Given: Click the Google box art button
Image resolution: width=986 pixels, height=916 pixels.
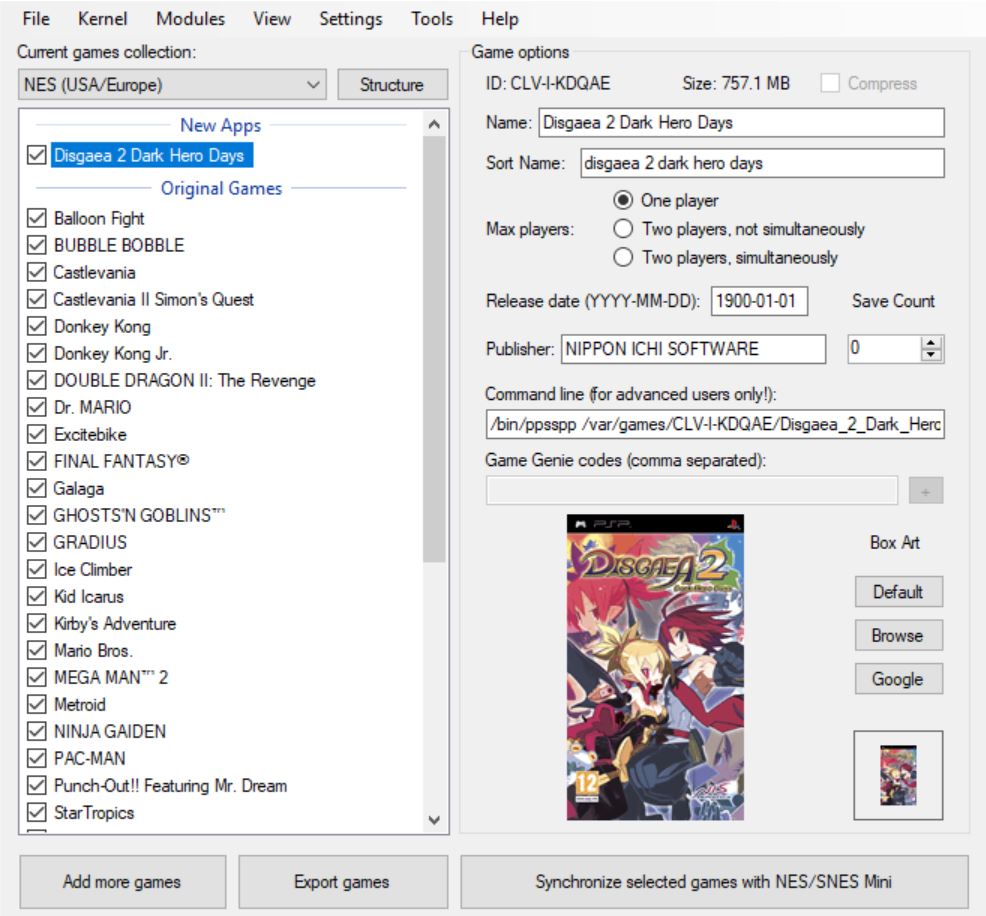Looking at the screenshot, I should (899, 679).
